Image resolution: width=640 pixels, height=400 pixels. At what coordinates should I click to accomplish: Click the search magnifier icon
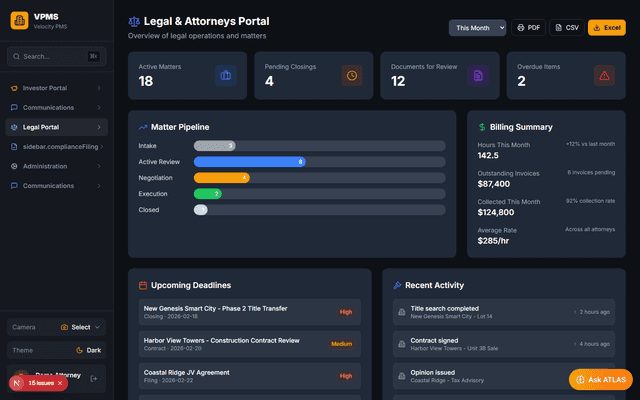(16, 57)
